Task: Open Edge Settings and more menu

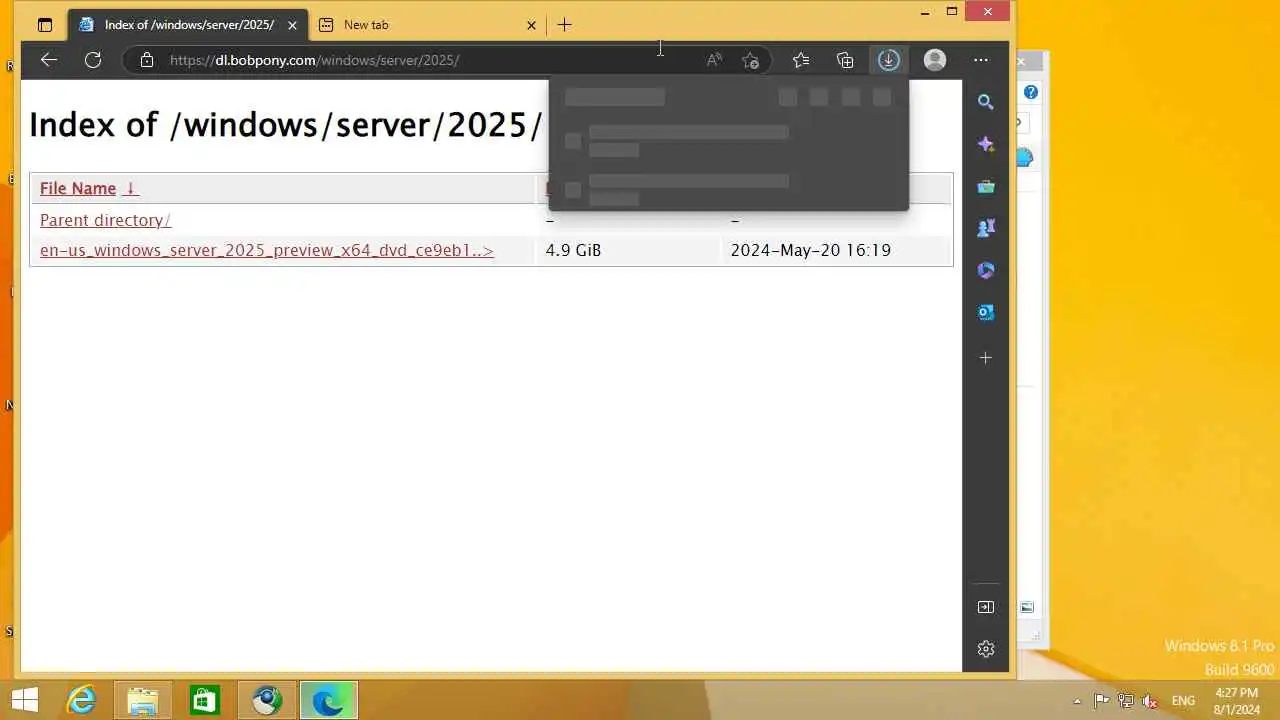Action: coord(981,60)
